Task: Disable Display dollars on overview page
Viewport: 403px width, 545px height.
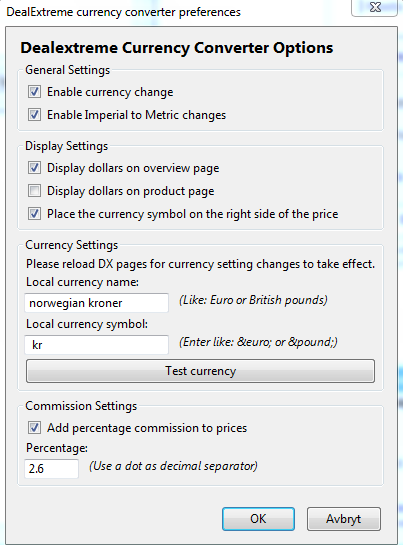Action: point(34,168)
